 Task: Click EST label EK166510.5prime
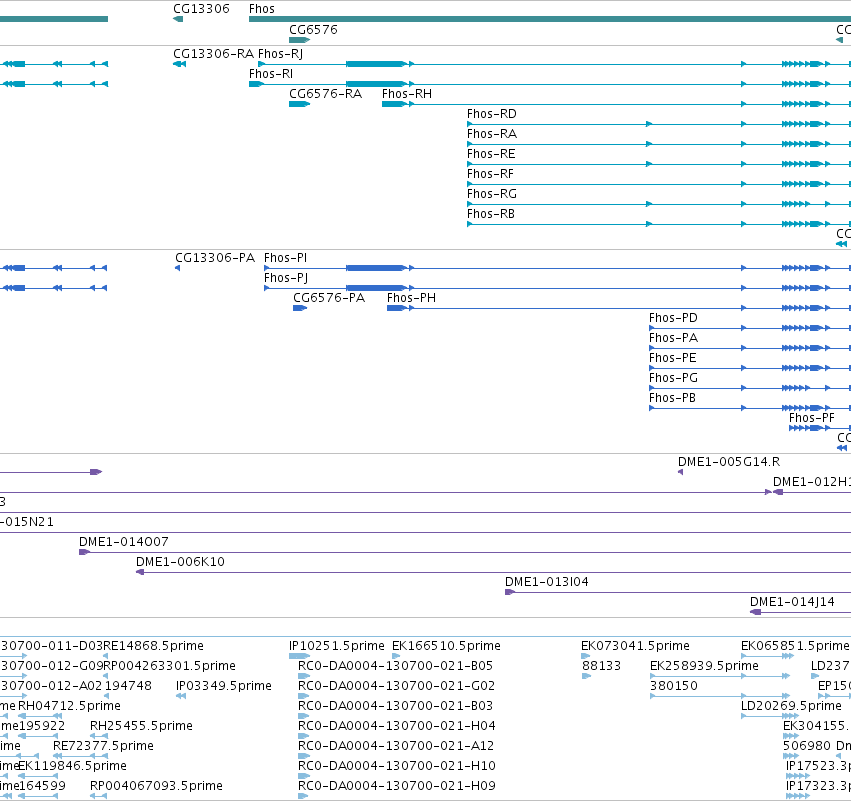click(446, 646)
